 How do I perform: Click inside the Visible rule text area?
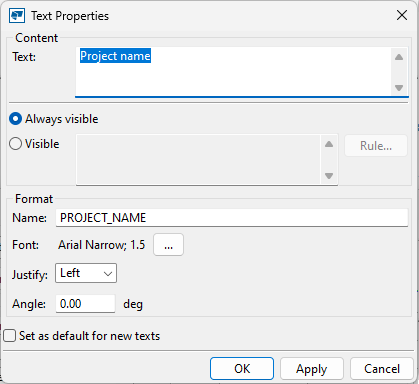(x=198, y=159)
